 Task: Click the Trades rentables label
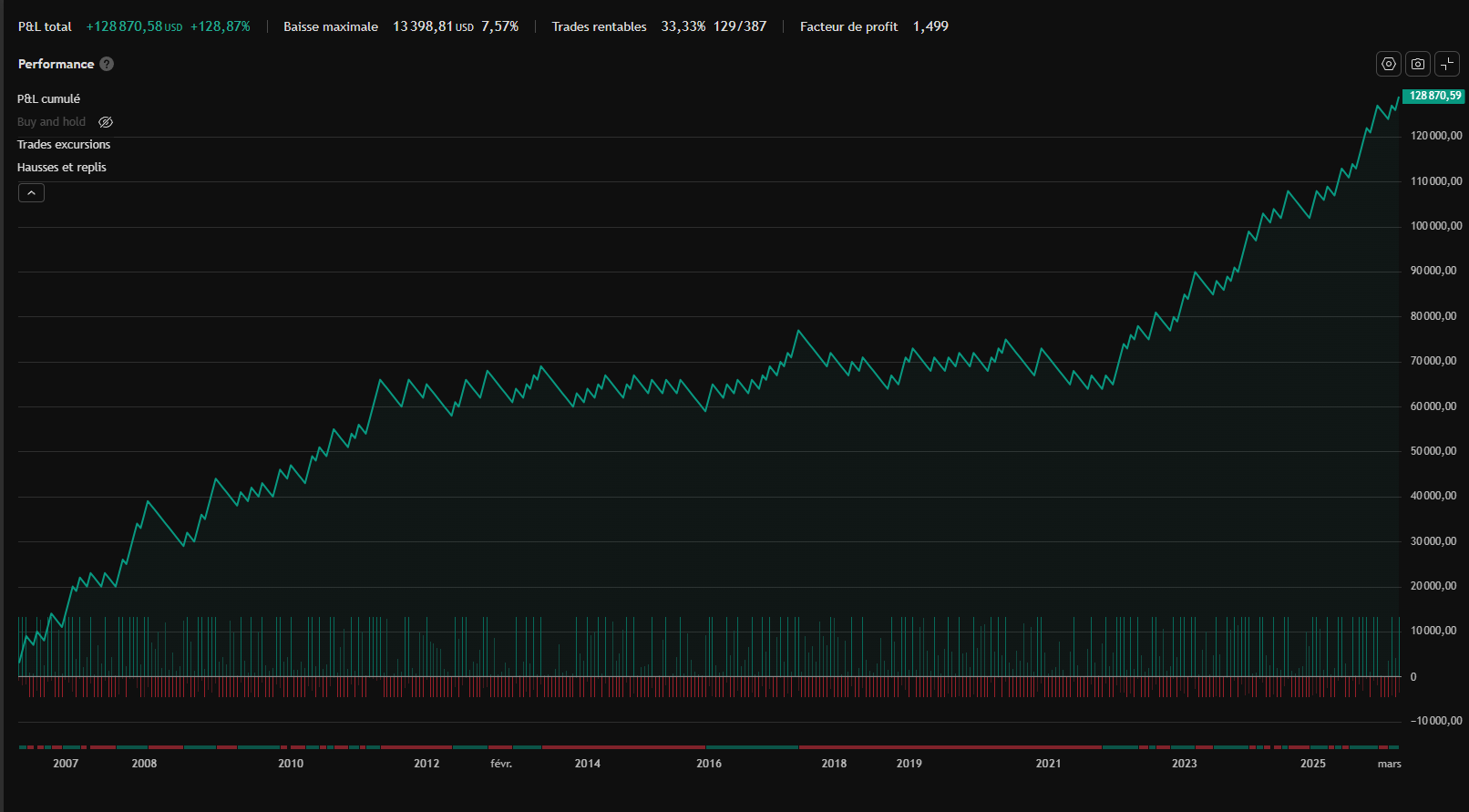point(599,26)
